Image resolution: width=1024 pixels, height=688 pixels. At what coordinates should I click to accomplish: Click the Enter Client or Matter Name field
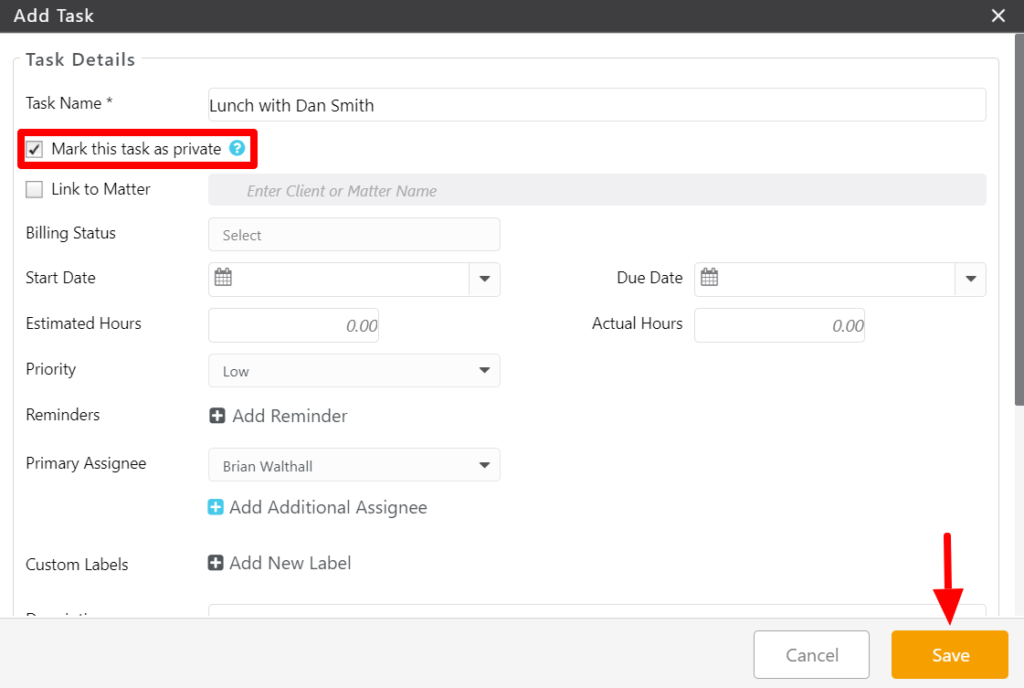[596, 190]
